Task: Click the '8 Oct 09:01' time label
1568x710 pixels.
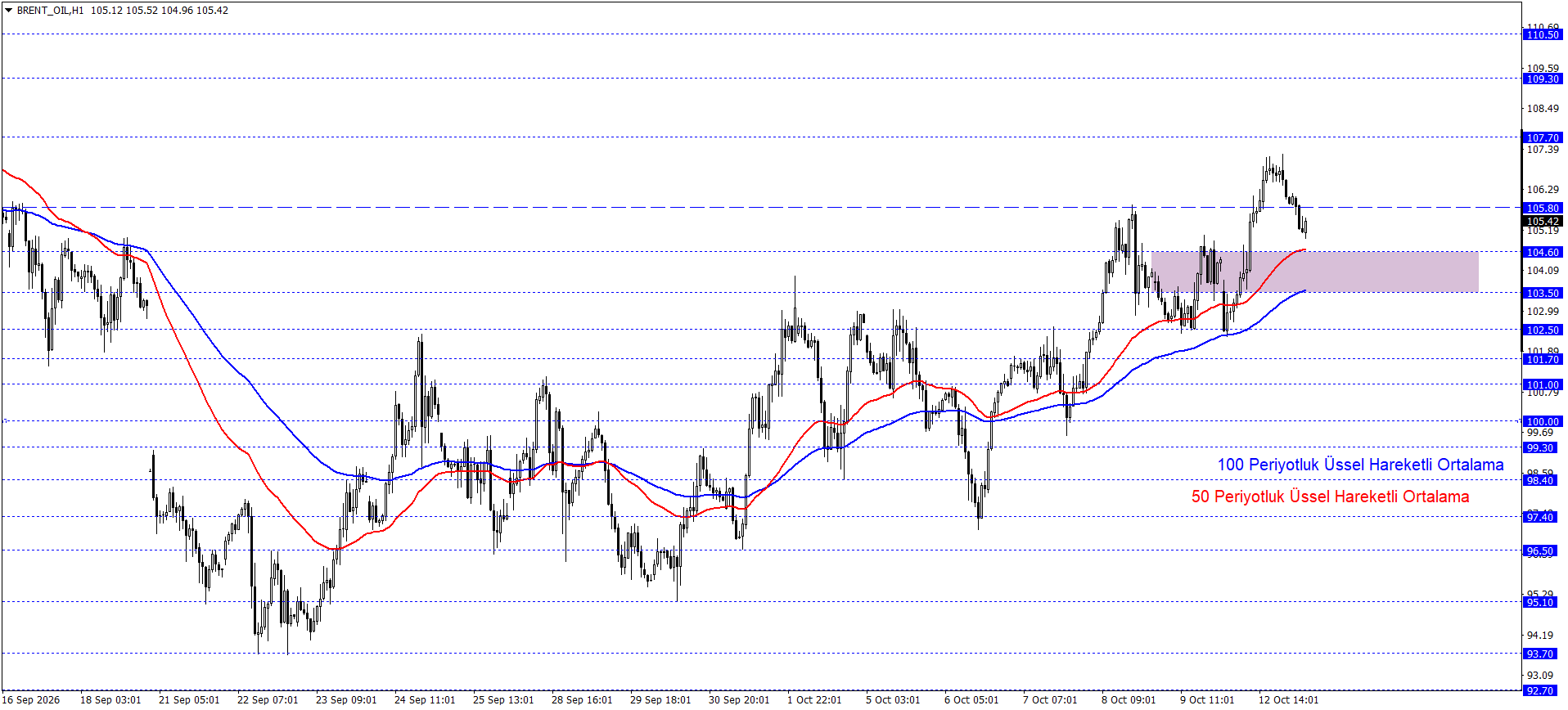Action: (1129, 699)
